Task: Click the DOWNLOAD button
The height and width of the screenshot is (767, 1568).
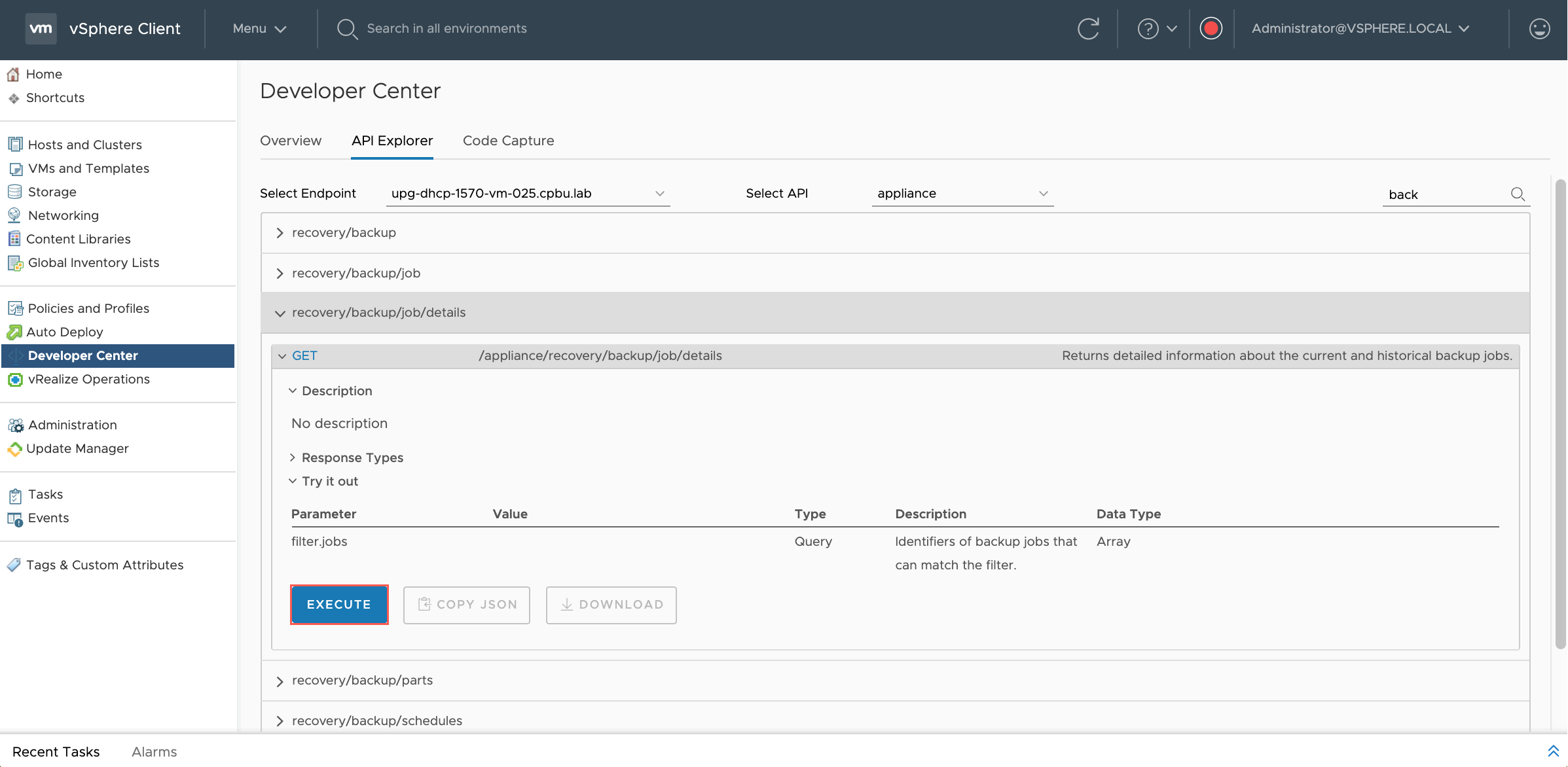Action: tap(611, 605)
